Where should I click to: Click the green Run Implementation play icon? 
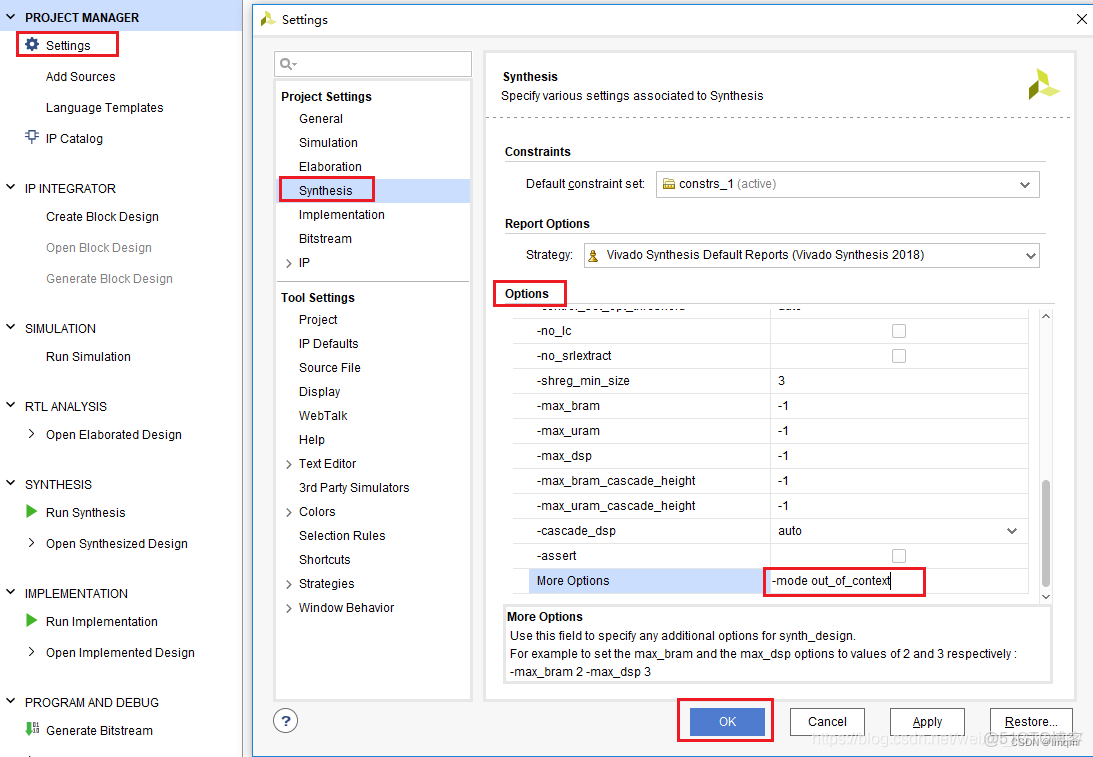coord(31,620)
